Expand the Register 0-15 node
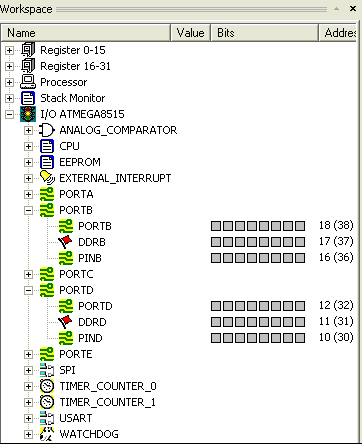Image resolution: width=362 pixels, height=445 pixels. pyautogui.click(x=9, y=50)
